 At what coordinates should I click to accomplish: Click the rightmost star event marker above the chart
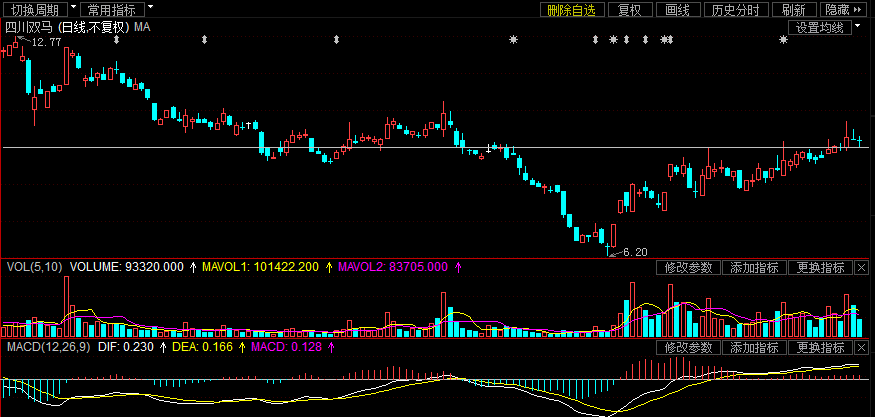pyautogui.click(x=783, y=40)
